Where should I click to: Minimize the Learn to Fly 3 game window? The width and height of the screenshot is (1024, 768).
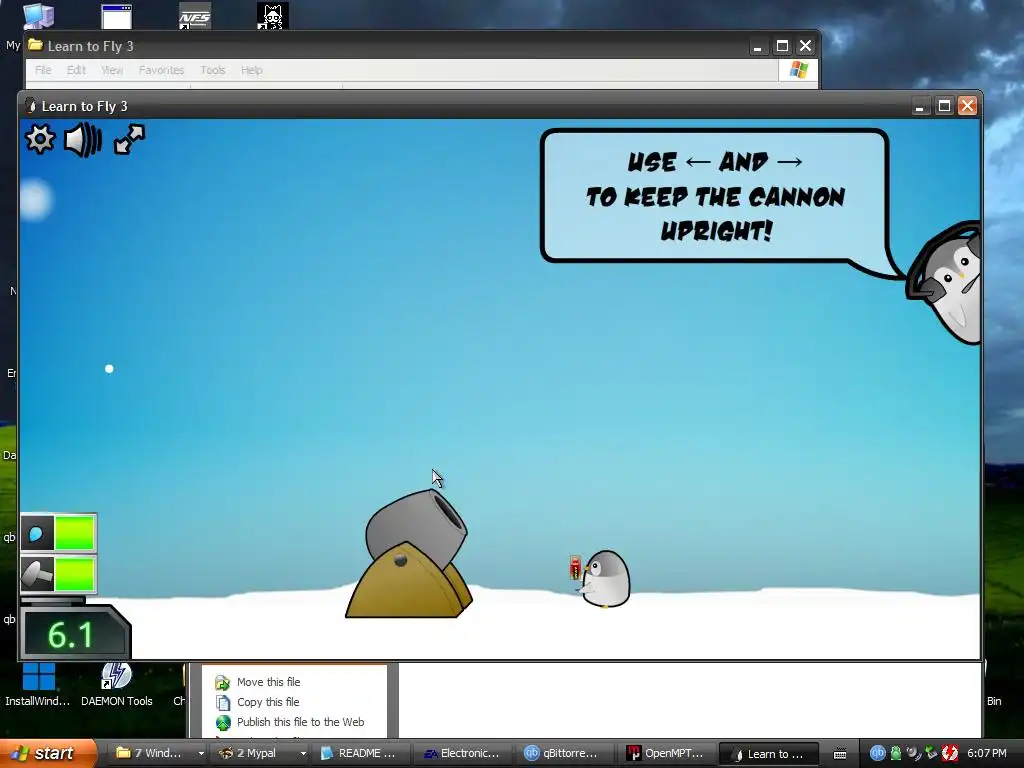click(x=920, y=106)
